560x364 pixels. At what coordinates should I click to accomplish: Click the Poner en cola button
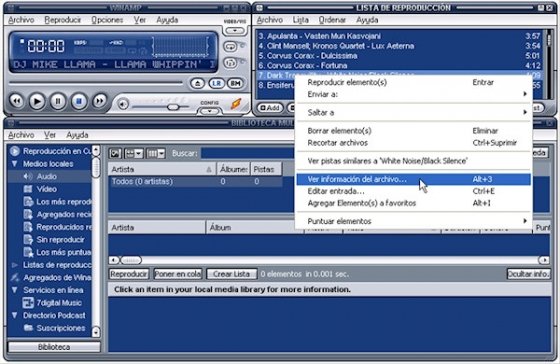click(178, 274)
